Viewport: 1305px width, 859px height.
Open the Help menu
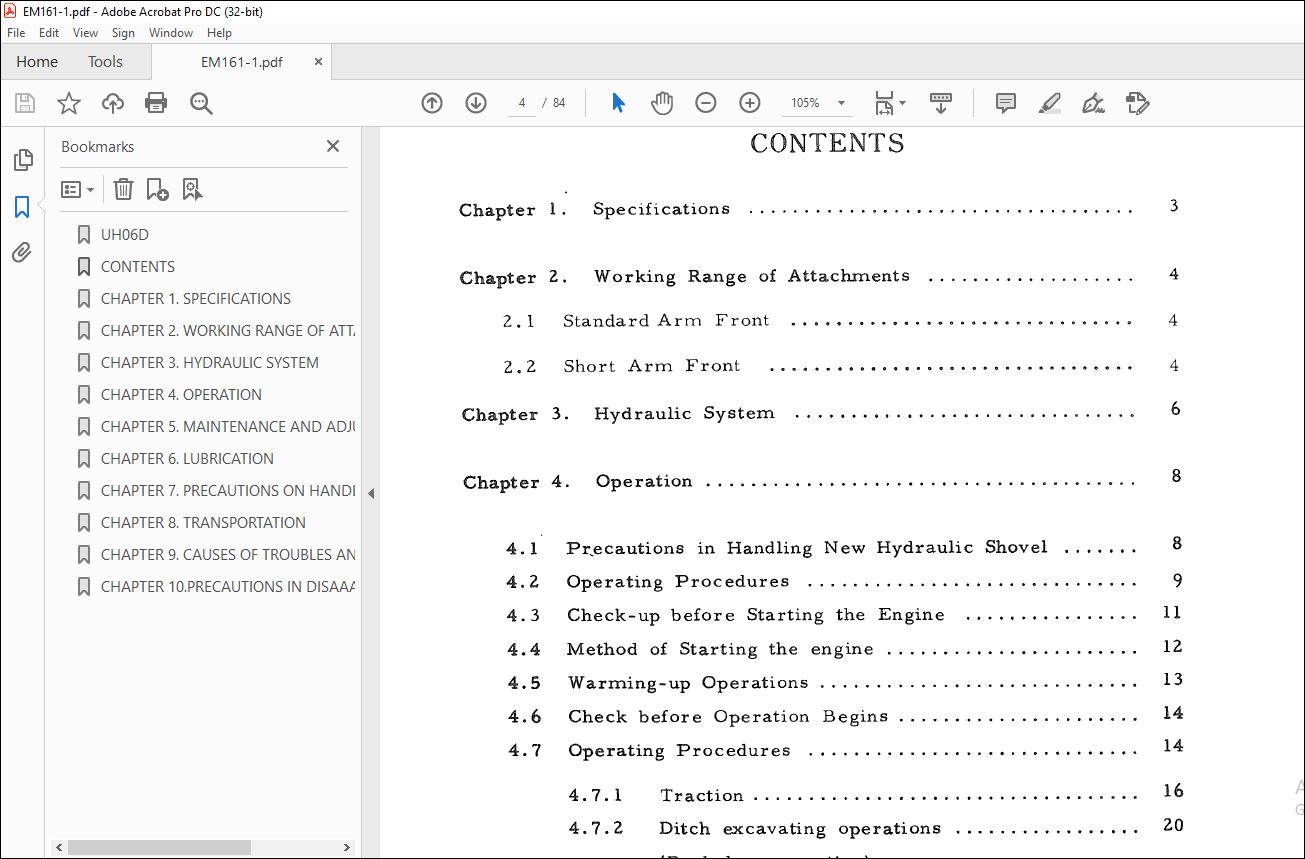(x=219, y=33)
